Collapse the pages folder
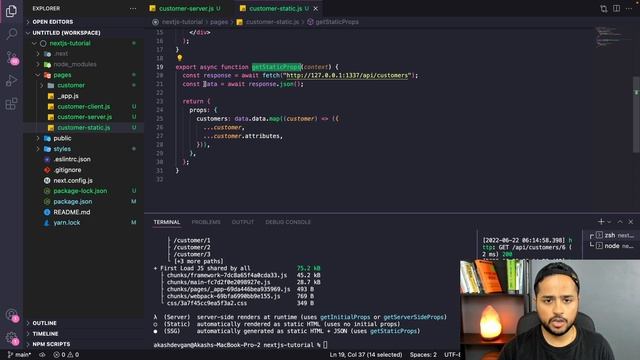640x360 pixels. click(62, 75)
